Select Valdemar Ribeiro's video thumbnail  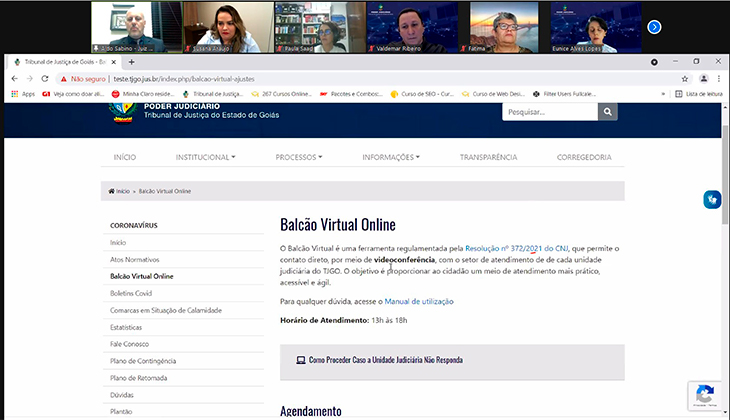click(x=412, y=27)
